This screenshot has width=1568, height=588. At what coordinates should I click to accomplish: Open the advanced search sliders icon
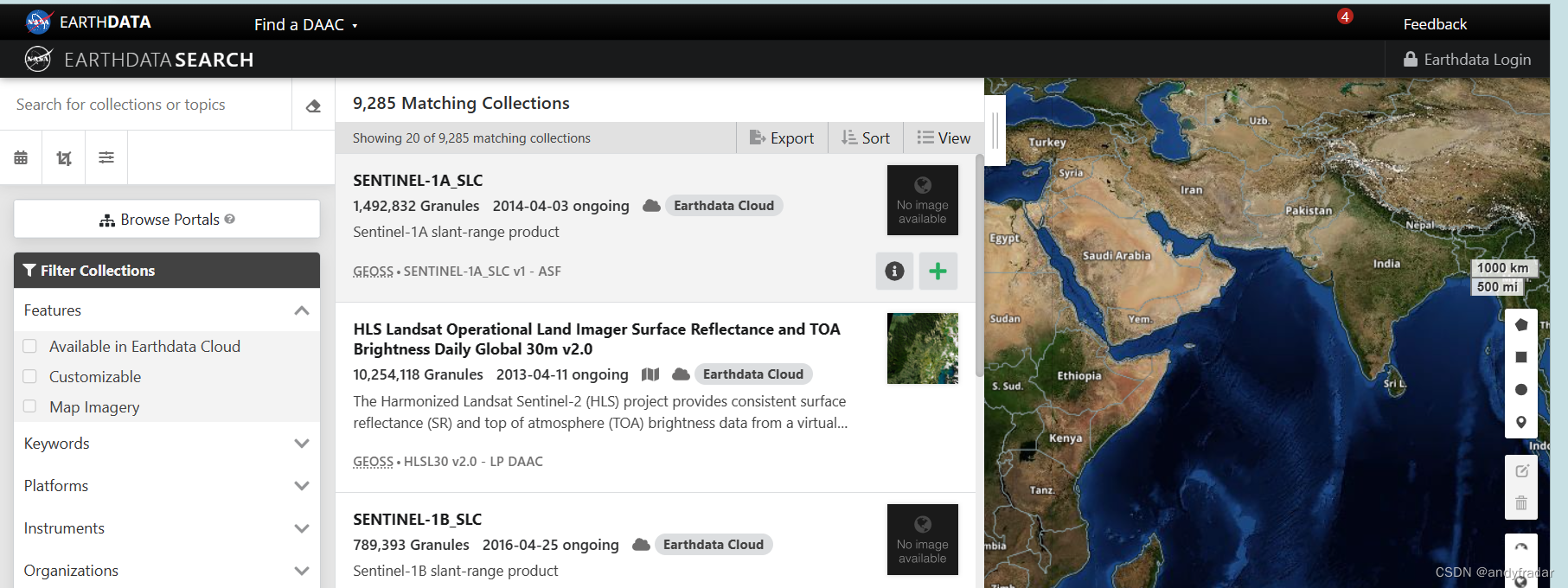[106, 157]
